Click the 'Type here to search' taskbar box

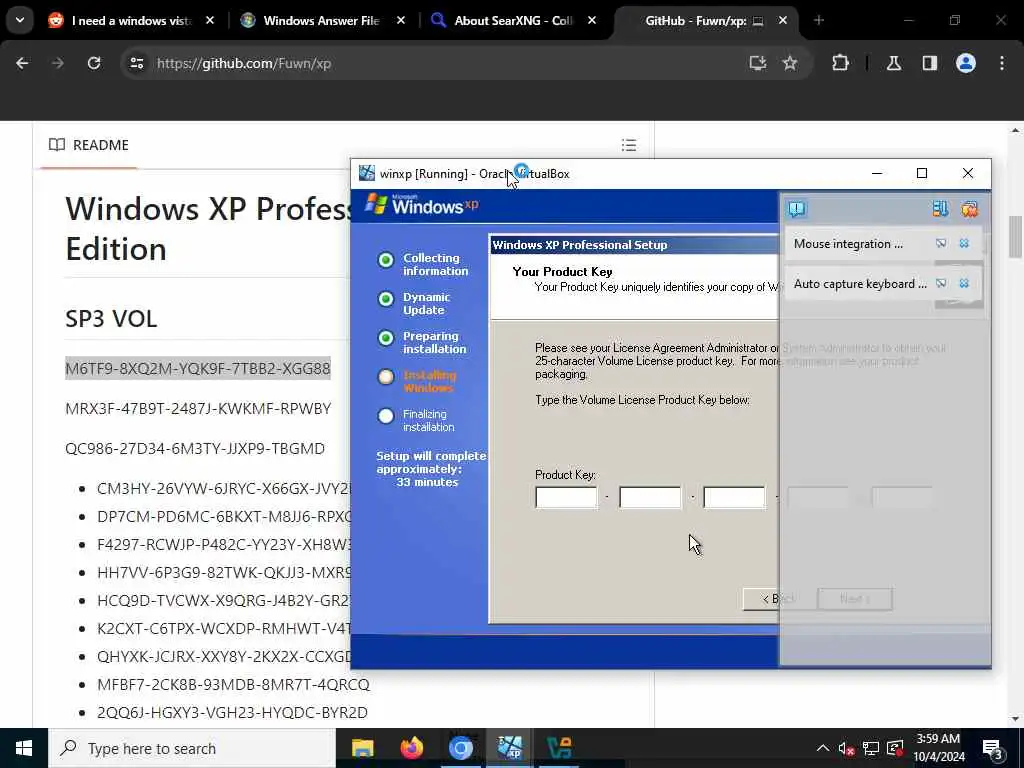[192, 748]
